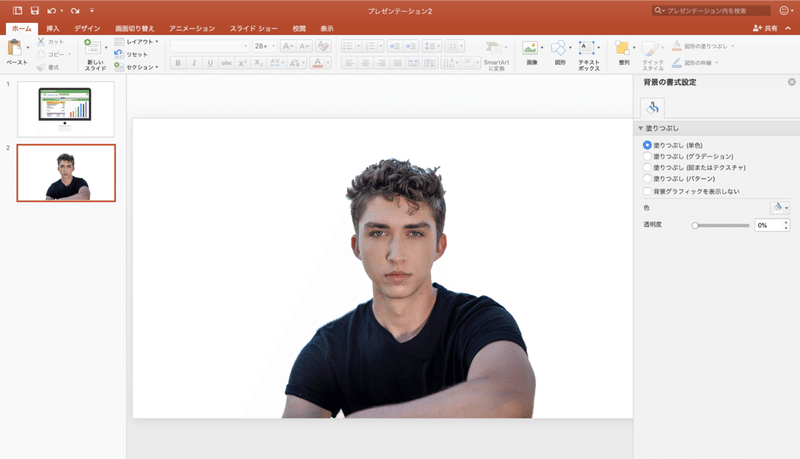Open the View (表示) tab
The image size is (800, 459).
327,29
